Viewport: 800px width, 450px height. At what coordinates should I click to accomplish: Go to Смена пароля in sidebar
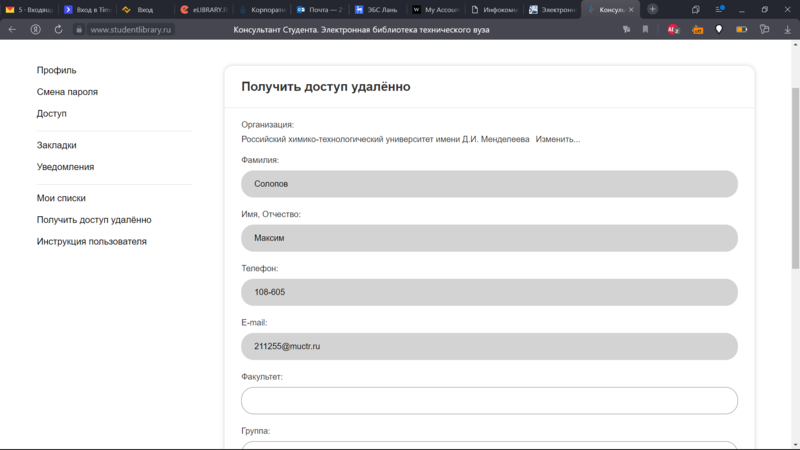click(x=67, y=92)
